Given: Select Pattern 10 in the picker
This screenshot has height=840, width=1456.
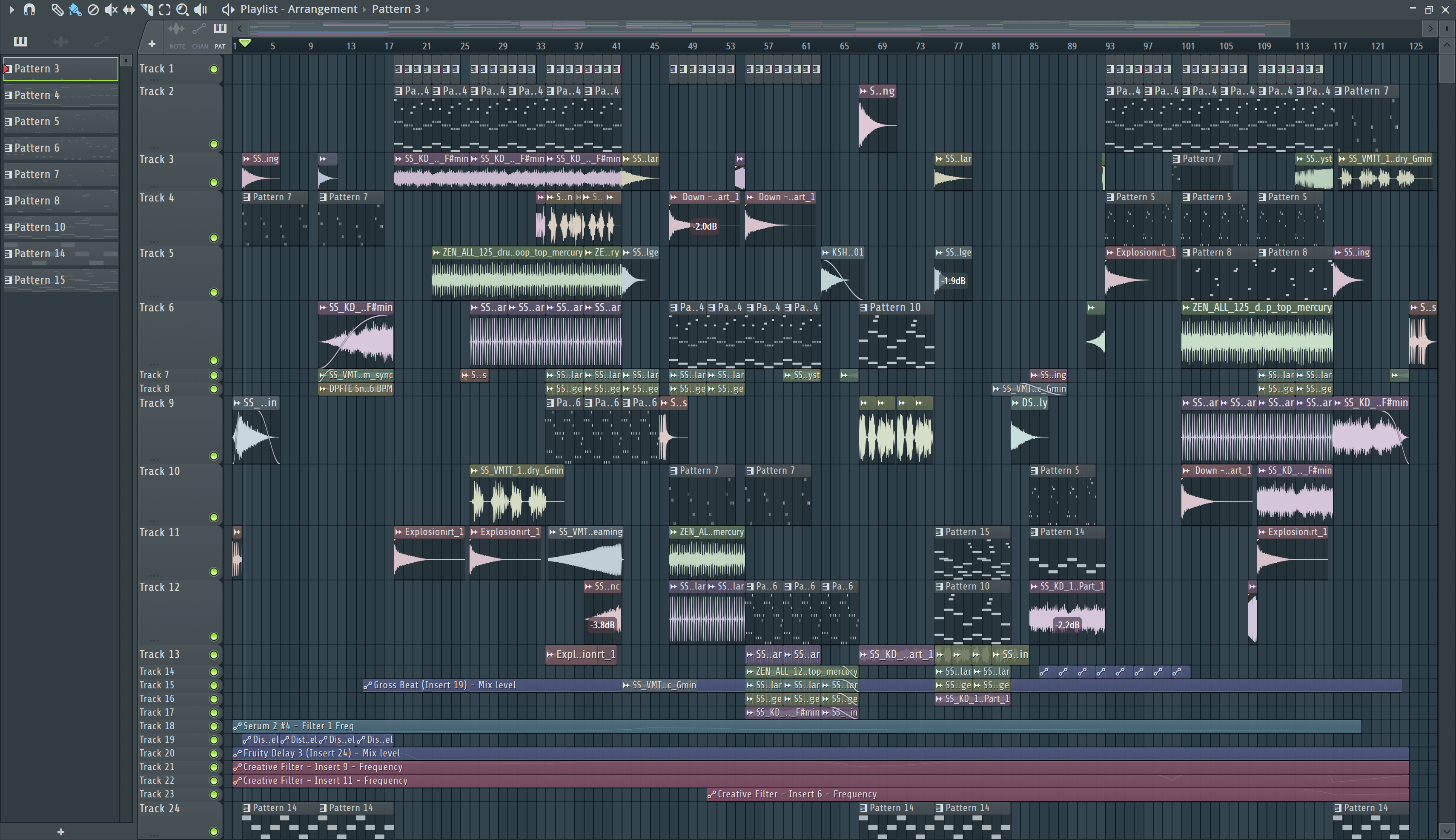Looking at the screenshot, I should click(60, 227).
